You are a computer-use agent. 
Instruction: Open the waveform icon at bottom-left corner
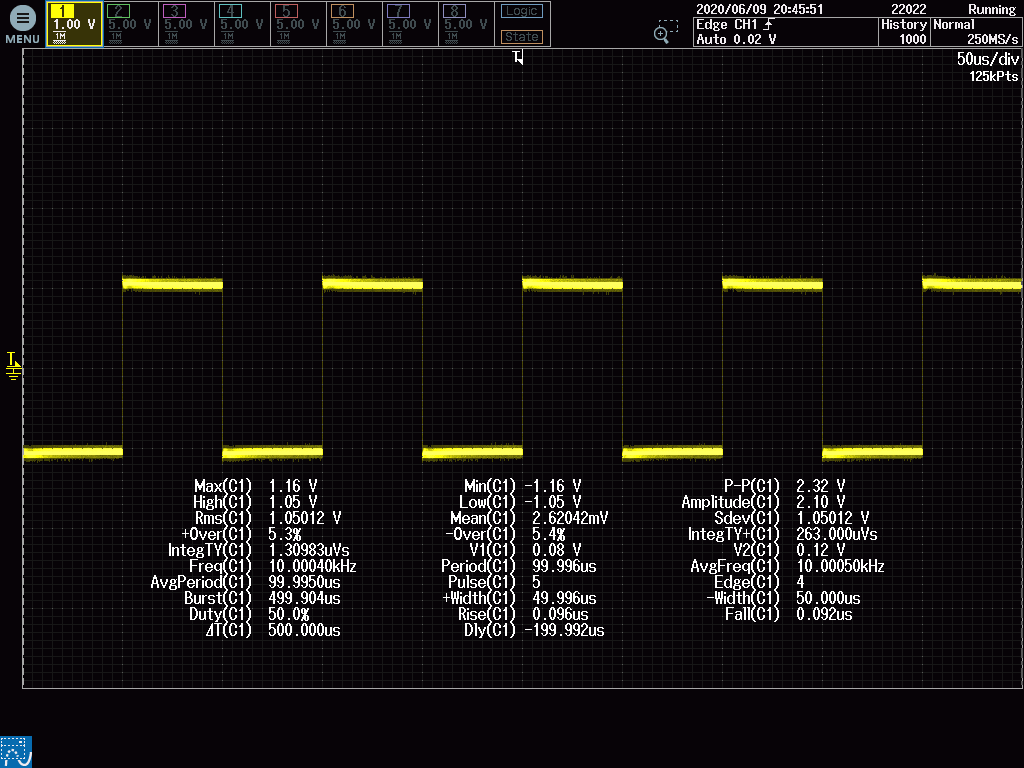tap(16, 752)
